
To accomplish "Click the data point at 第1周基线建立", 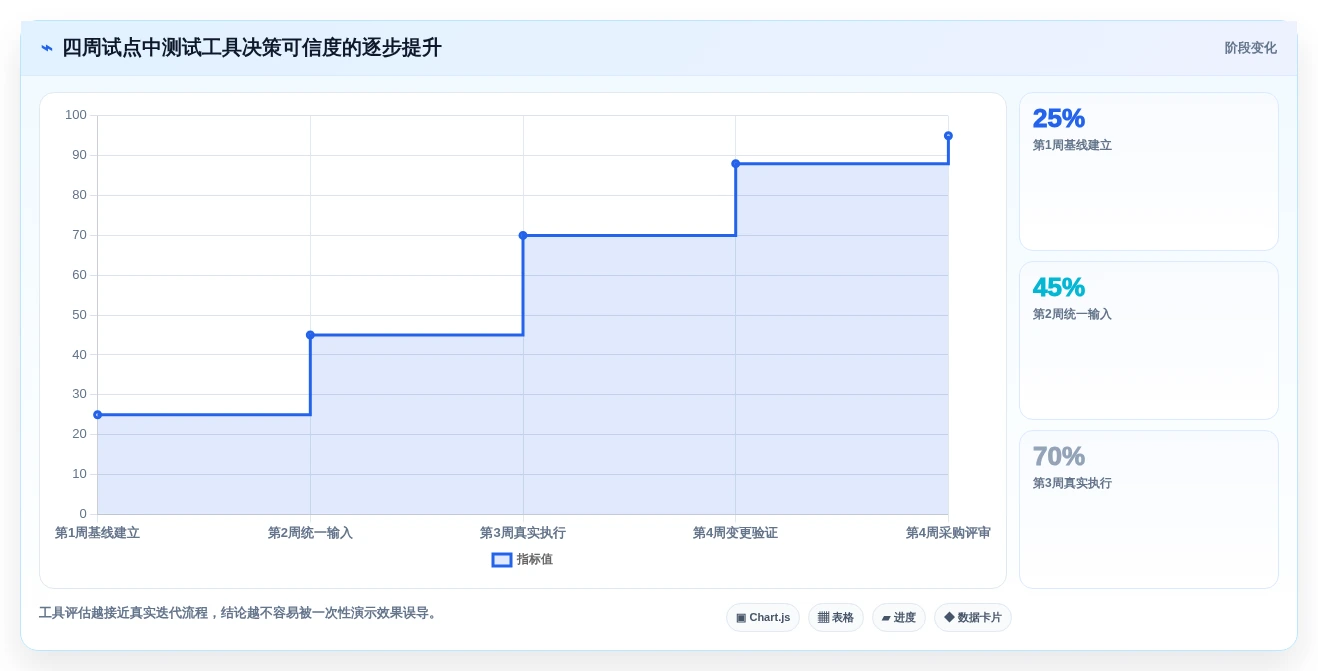I will click(97, 415).
